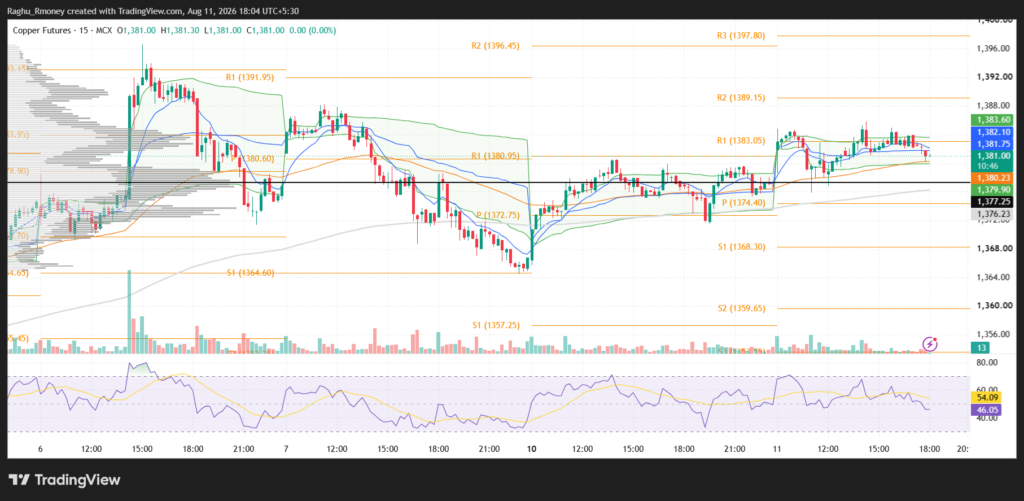
Task: Click the blue 1,382.10 price tag
Action: click(x=993, y=132)
